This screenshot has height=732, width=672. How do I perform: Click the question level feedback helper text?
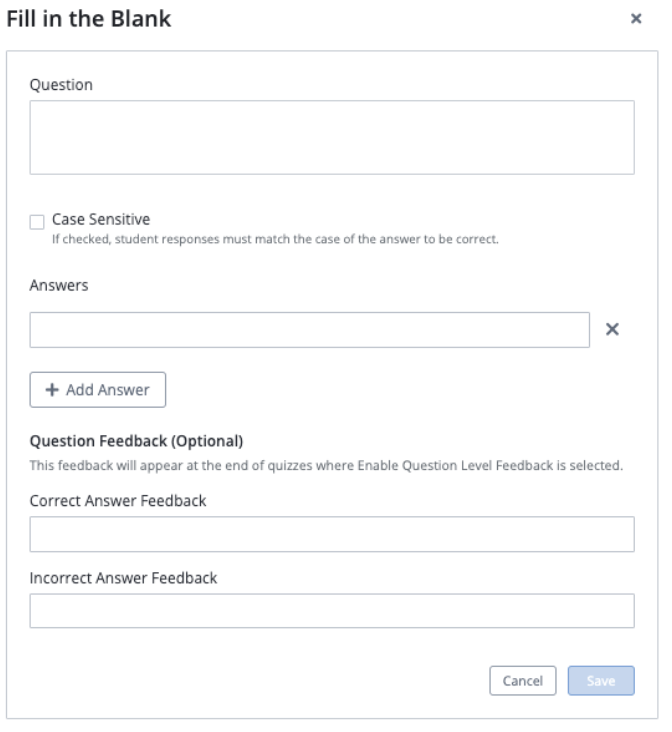pyautogui.click(x=326, y=465)
